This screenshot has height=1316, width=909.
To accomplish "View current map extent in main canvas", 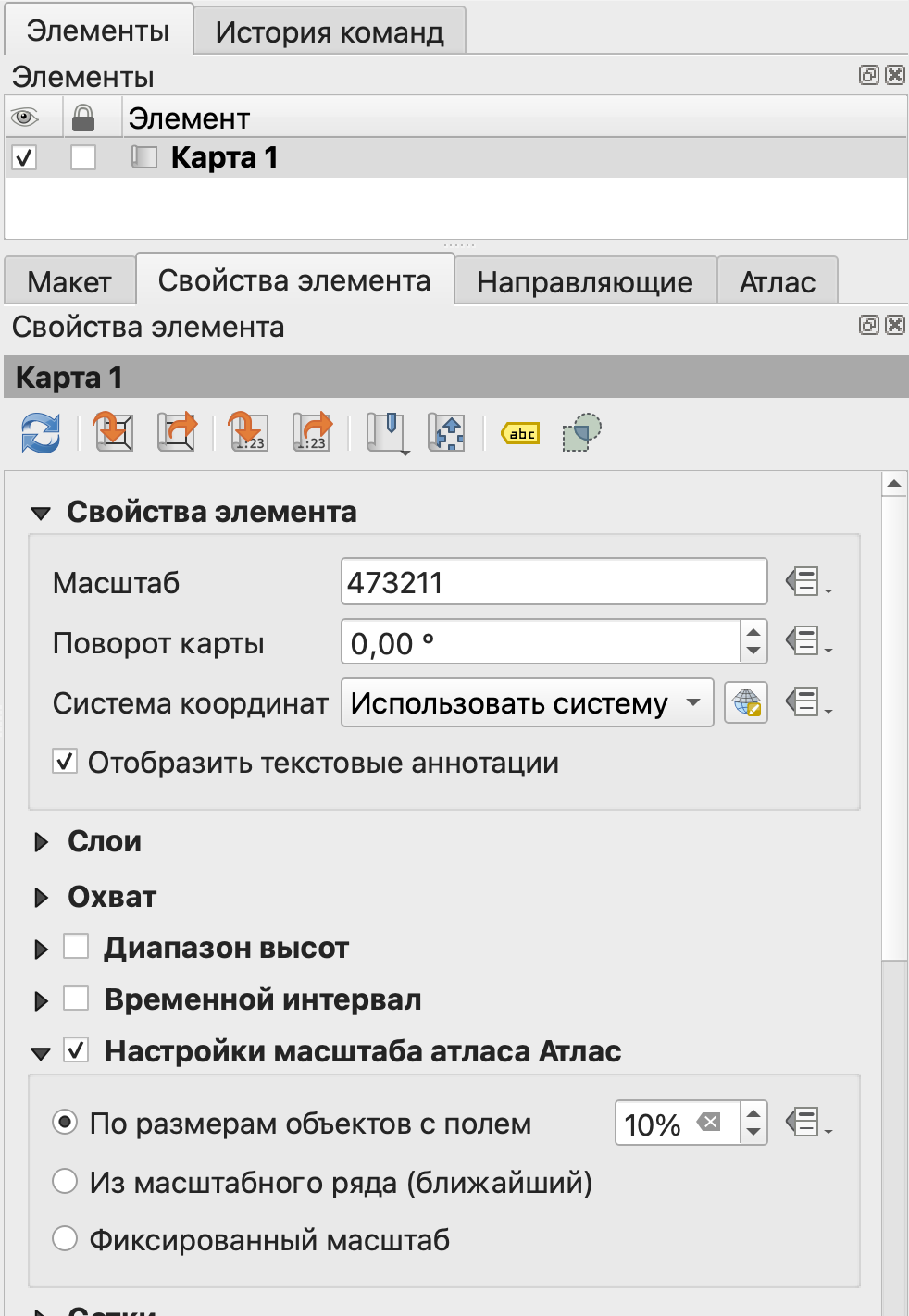I will tap(177, 432).
